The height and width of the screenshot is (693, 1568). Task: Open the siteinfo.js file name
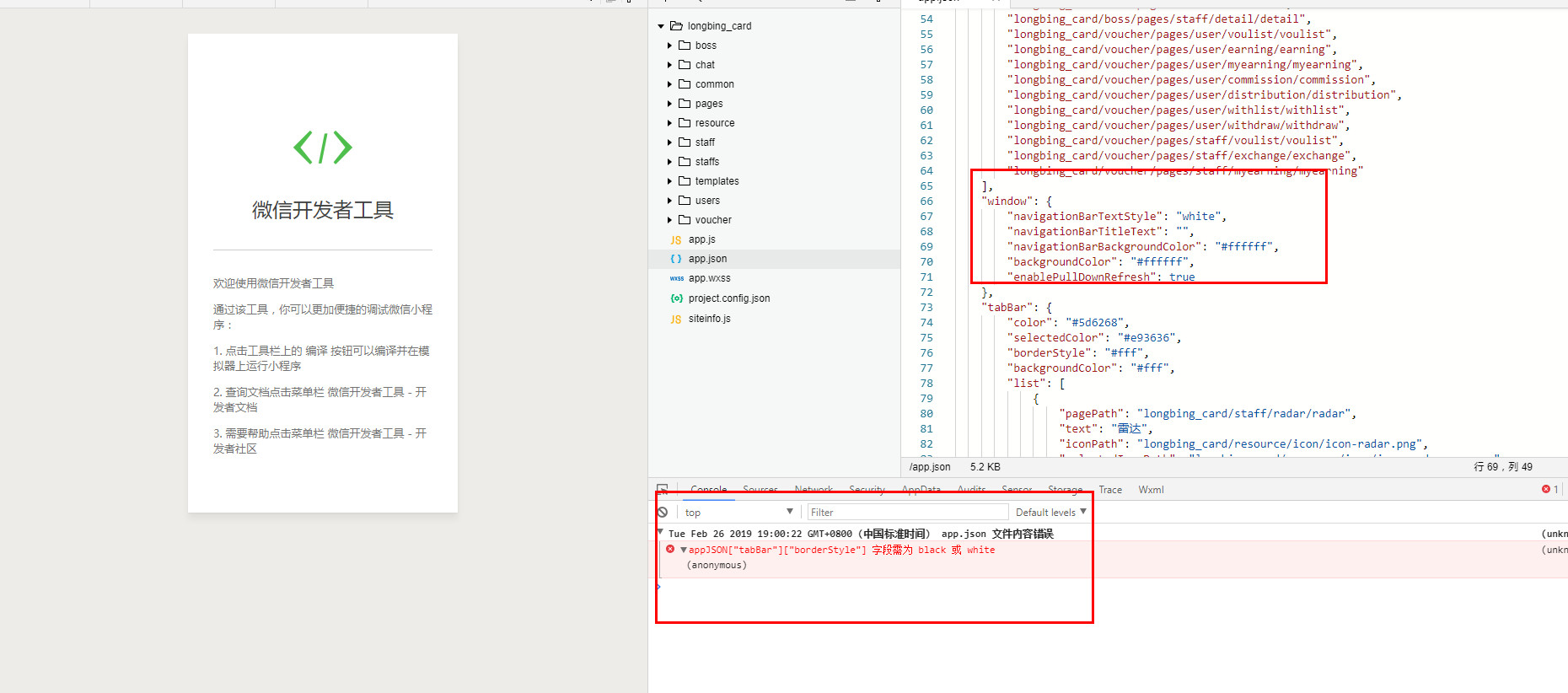[x=710, y=319]
